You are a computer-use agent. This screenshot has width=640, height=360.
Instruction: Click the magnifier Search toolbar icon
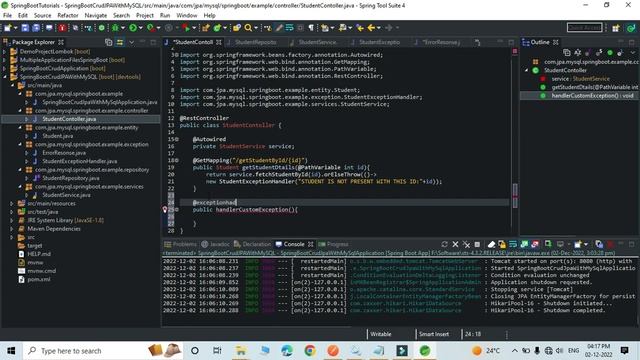coord(248,28)
